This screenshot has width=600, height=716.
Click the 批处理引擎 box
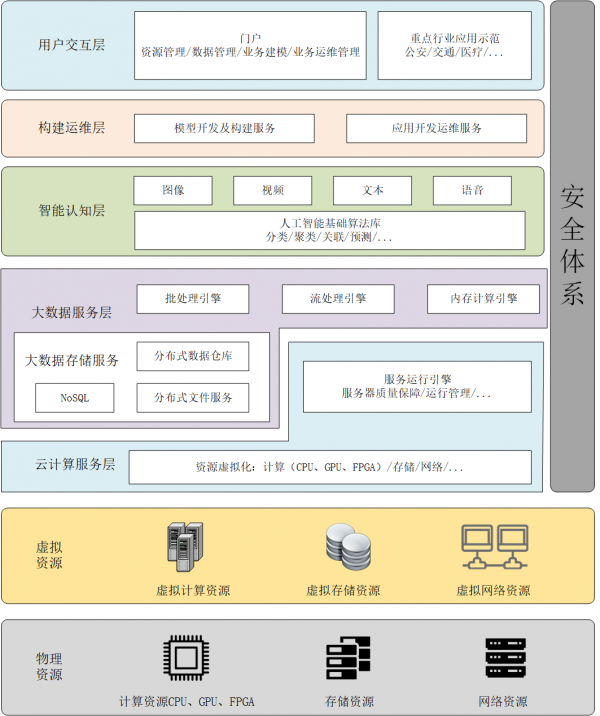[193, 298]
